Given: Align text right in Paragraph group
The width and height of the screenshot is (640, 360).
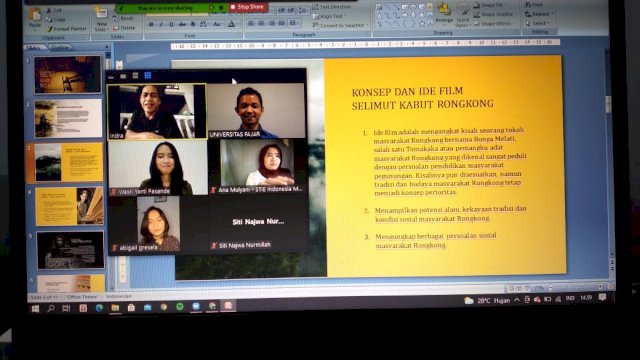Looking at the screenshot, I should [272, 23].
